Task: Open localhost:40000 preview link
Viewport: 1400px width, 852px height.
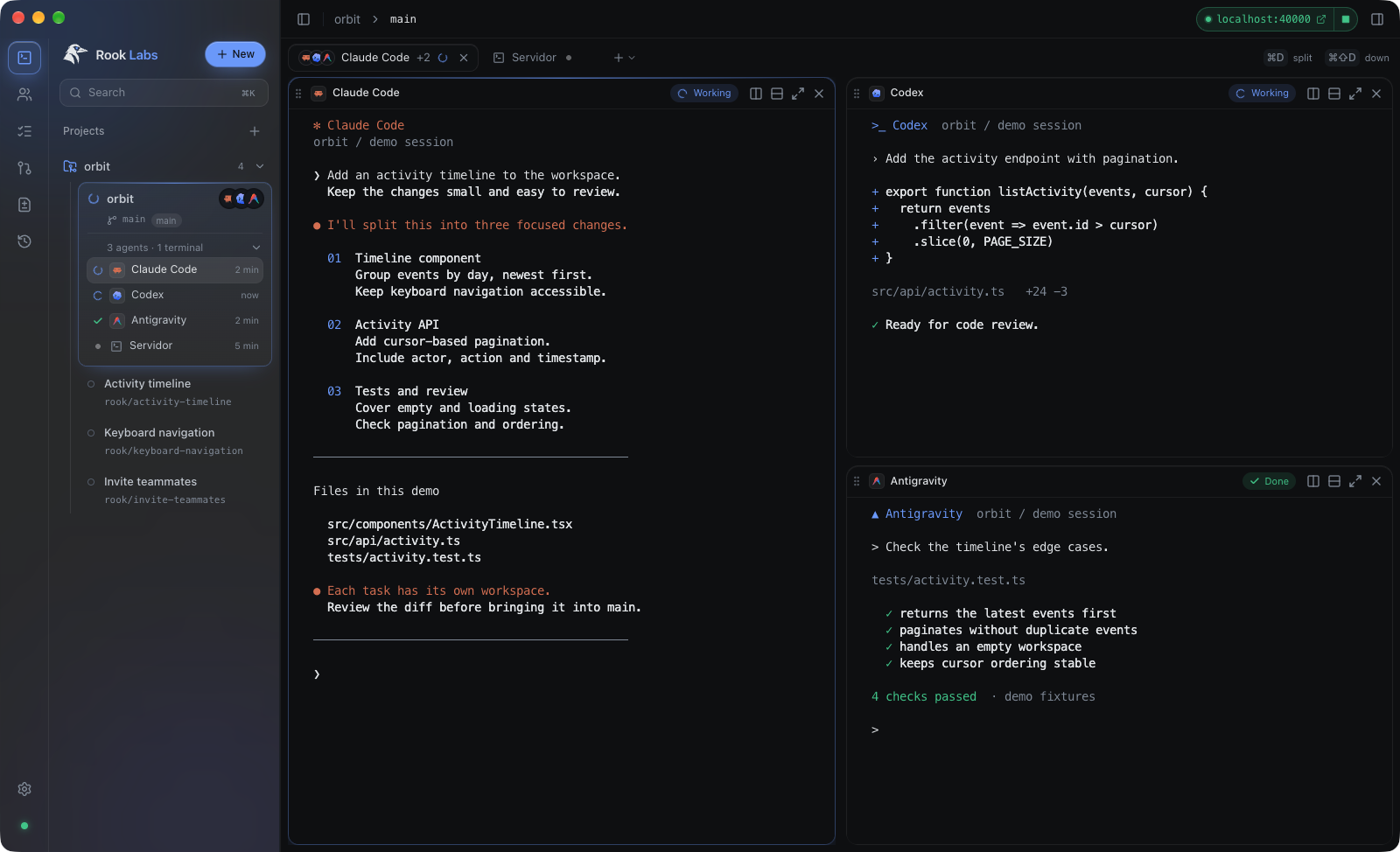Action: 1265,19
